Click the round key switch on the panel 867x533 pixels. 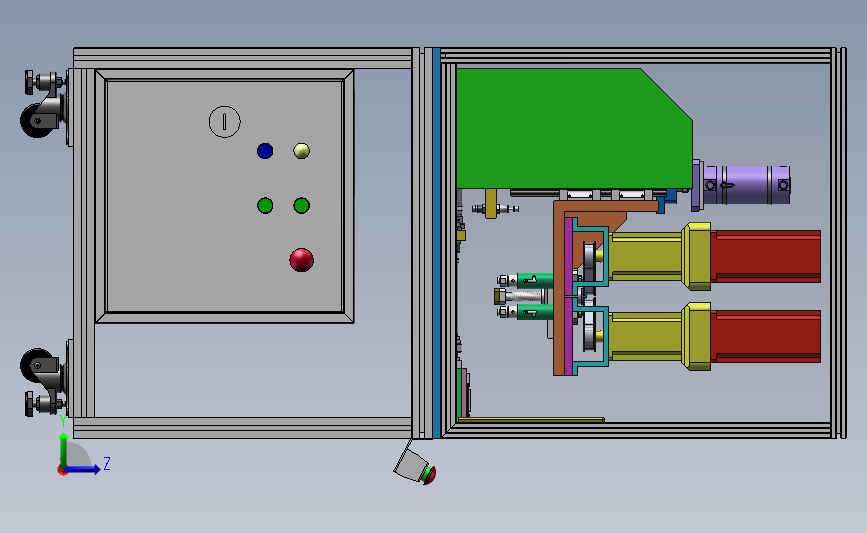tap(224, 122)
